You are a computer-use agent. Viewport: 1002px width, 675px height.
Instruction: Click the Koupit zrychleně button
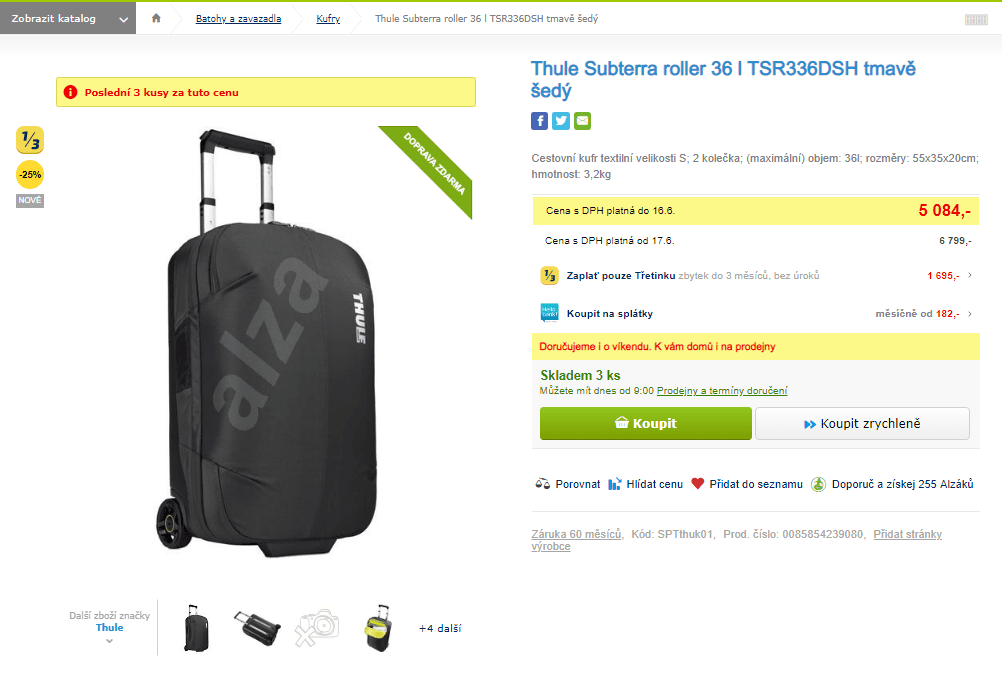tap(862, 423)
